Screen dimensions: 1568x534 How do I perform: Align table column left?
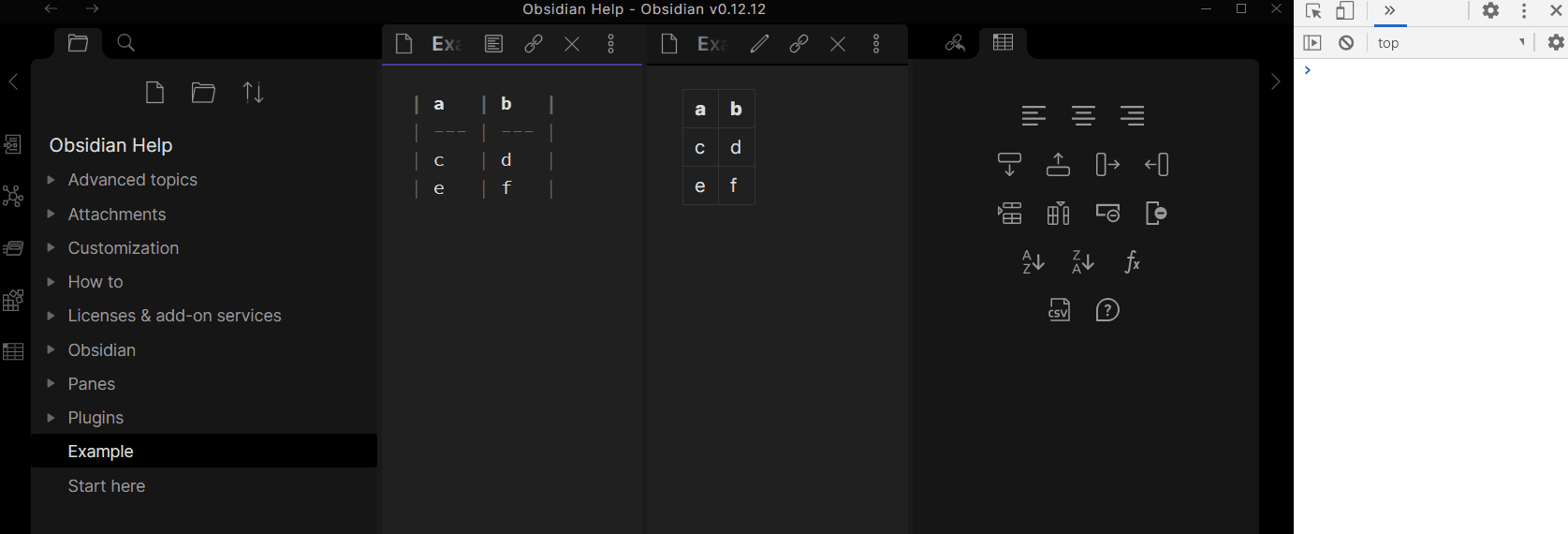coord(1033,116)
